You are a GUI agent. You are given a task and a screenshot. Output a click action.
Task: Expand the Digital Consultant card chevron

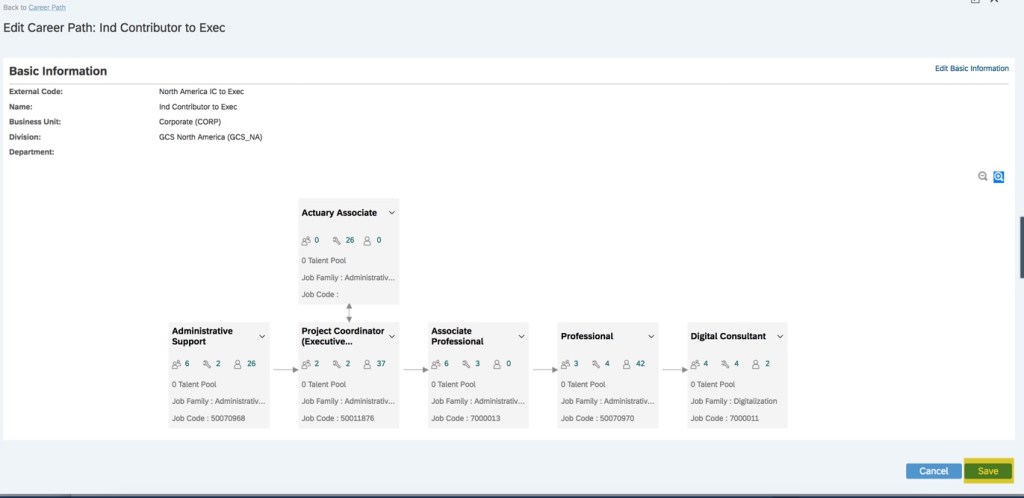click(780, 336)
